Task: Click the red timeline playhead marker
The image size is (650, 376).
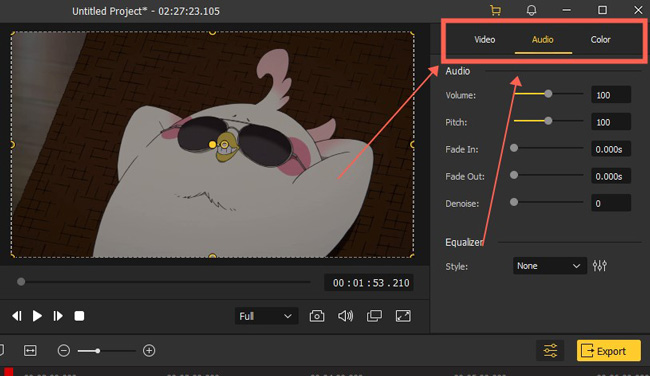Action: pos(9,371)
